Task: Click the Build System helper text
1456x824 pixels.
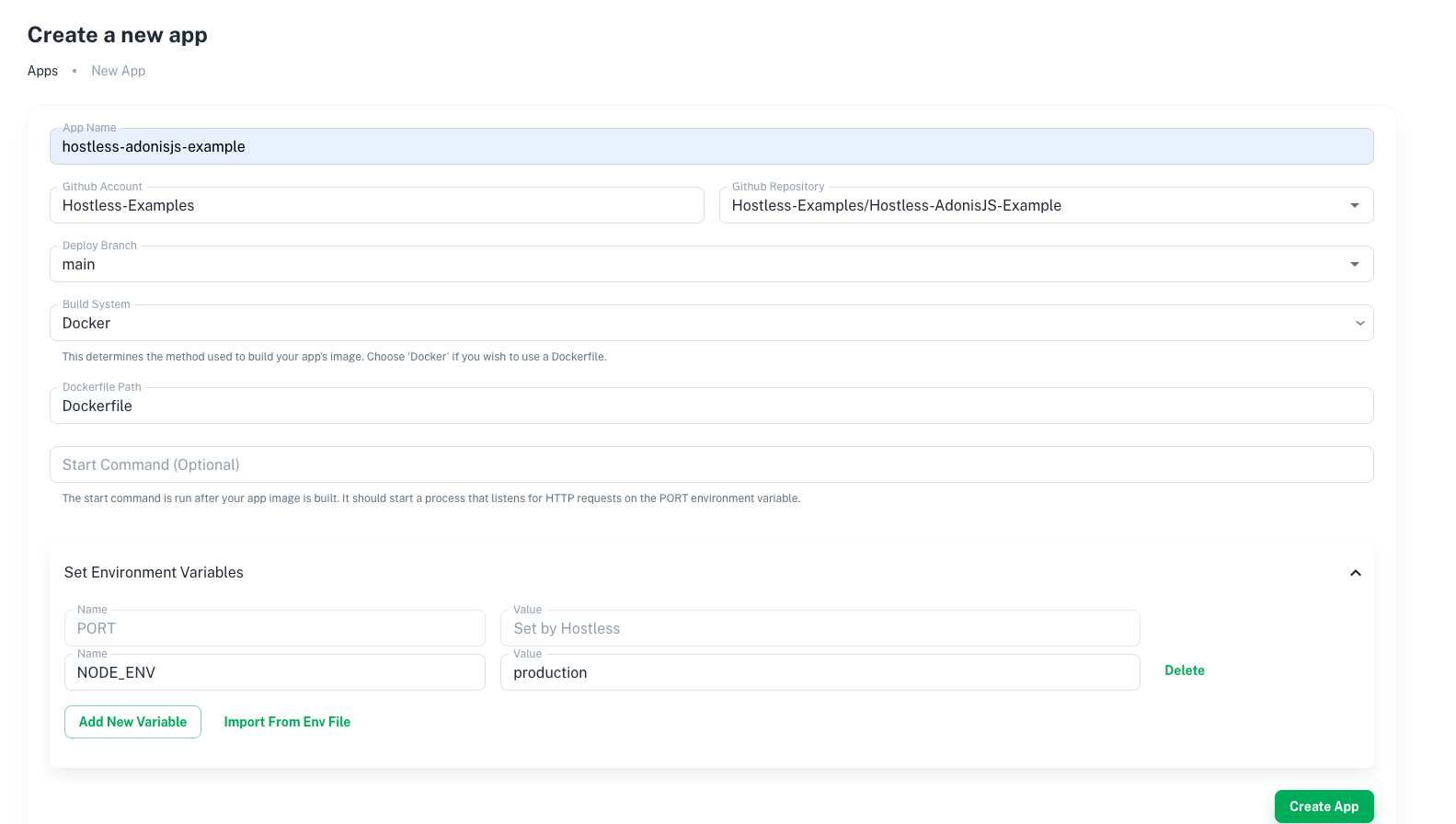Action: tap(334, 357)
